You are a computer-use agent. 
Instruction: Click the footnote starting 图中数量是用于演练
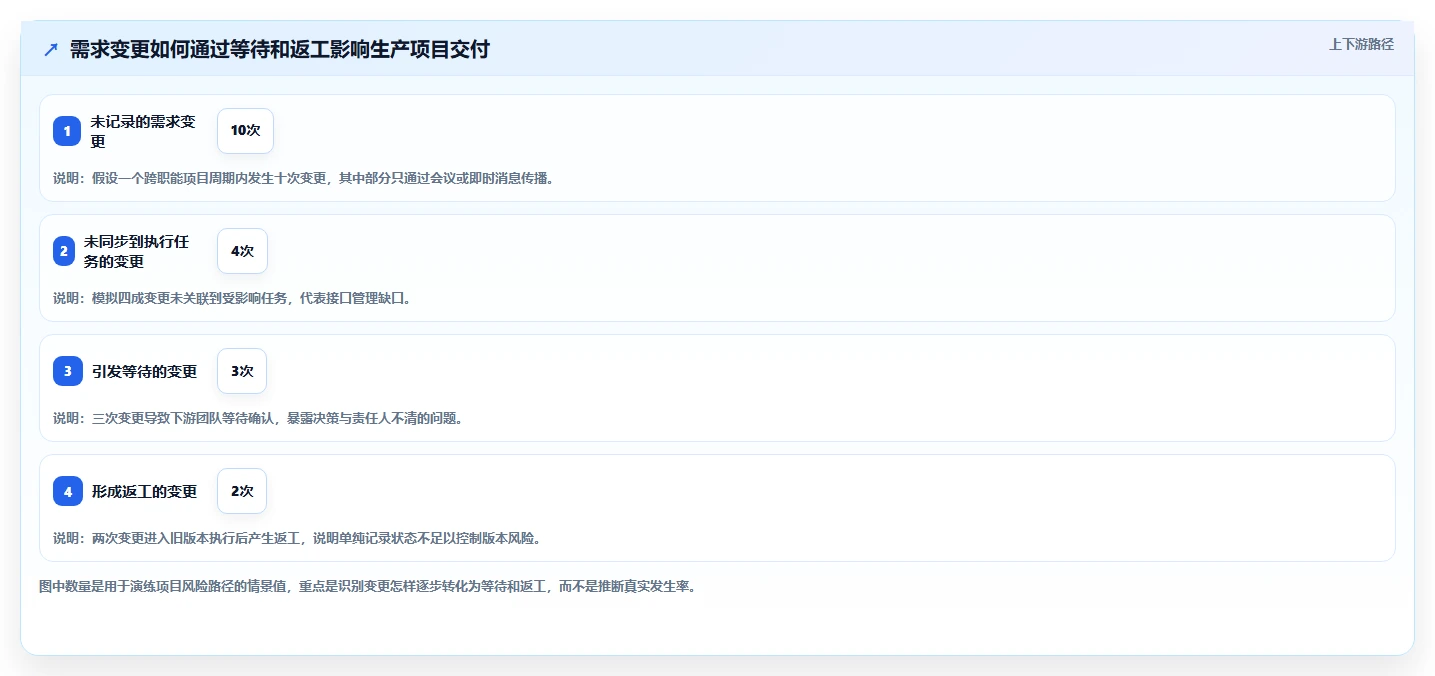pyautogui.click(x=367, y=586)
